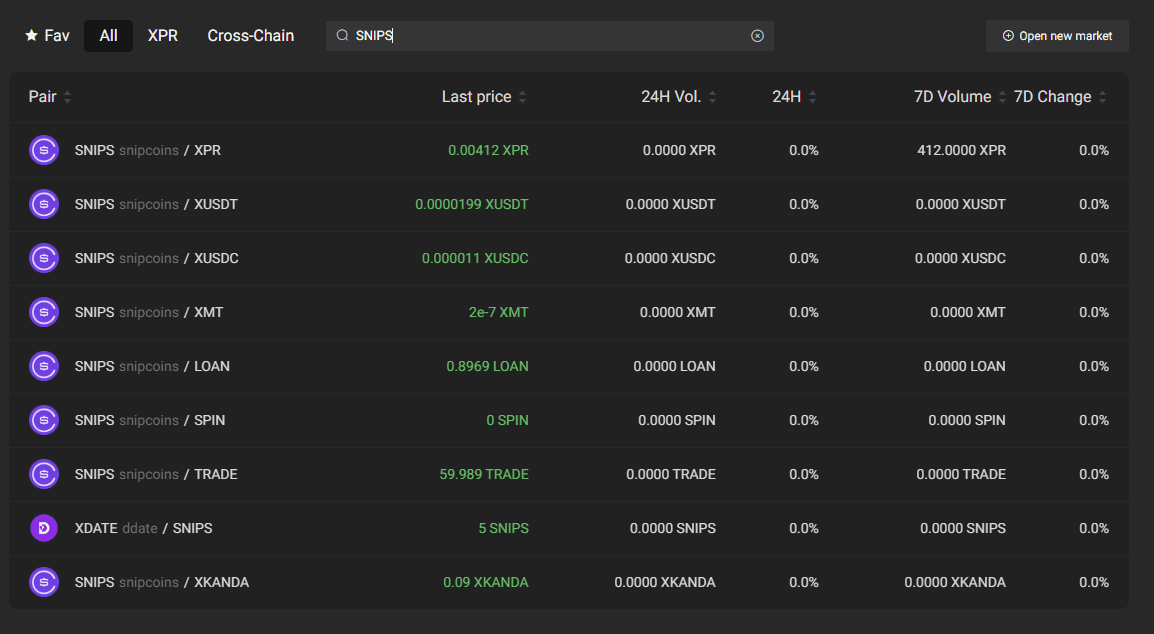1154x634 pixels.
Task: Focus the SNIPS search input field
Action: (550, 36)
